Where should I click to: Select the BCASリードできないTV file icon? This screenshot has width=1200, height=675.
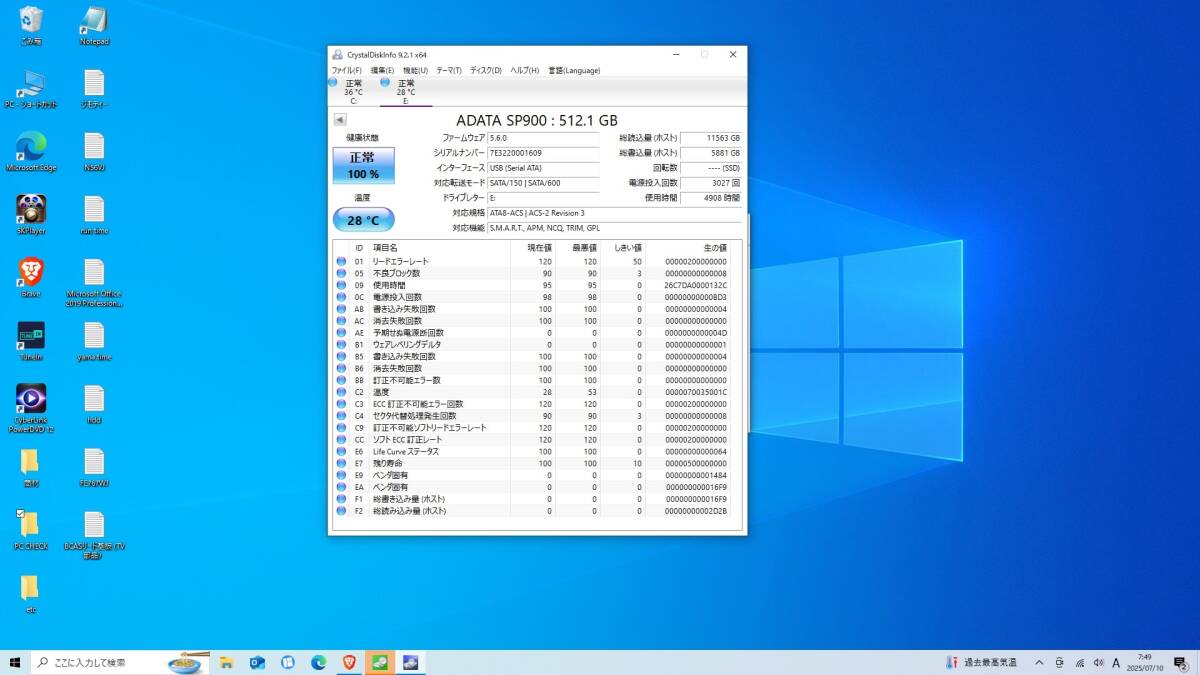click(94, 536)
